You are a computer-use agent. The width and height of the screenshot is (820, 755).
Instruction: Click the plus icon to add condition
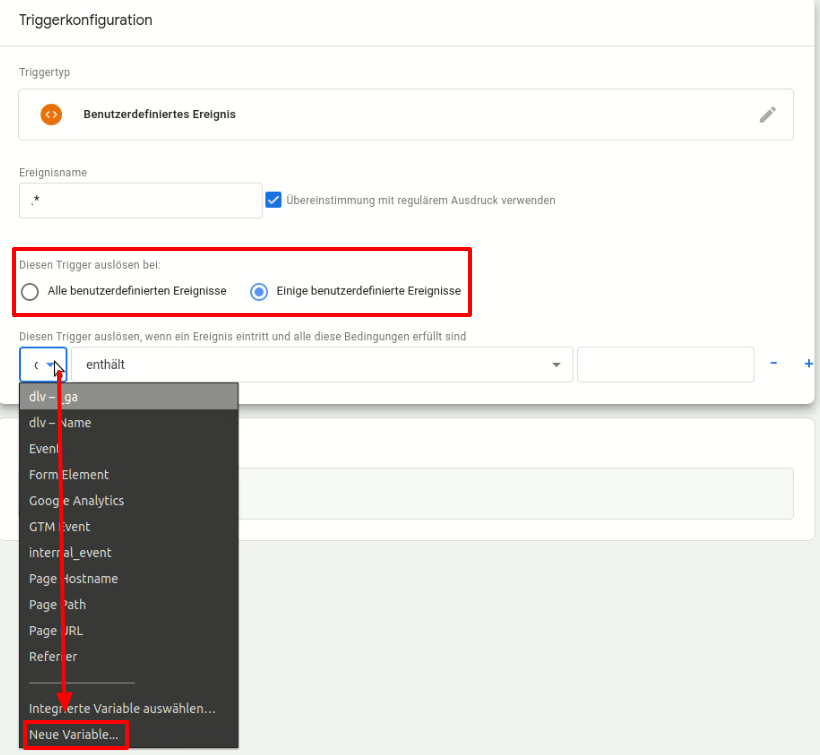pos(808,364)
